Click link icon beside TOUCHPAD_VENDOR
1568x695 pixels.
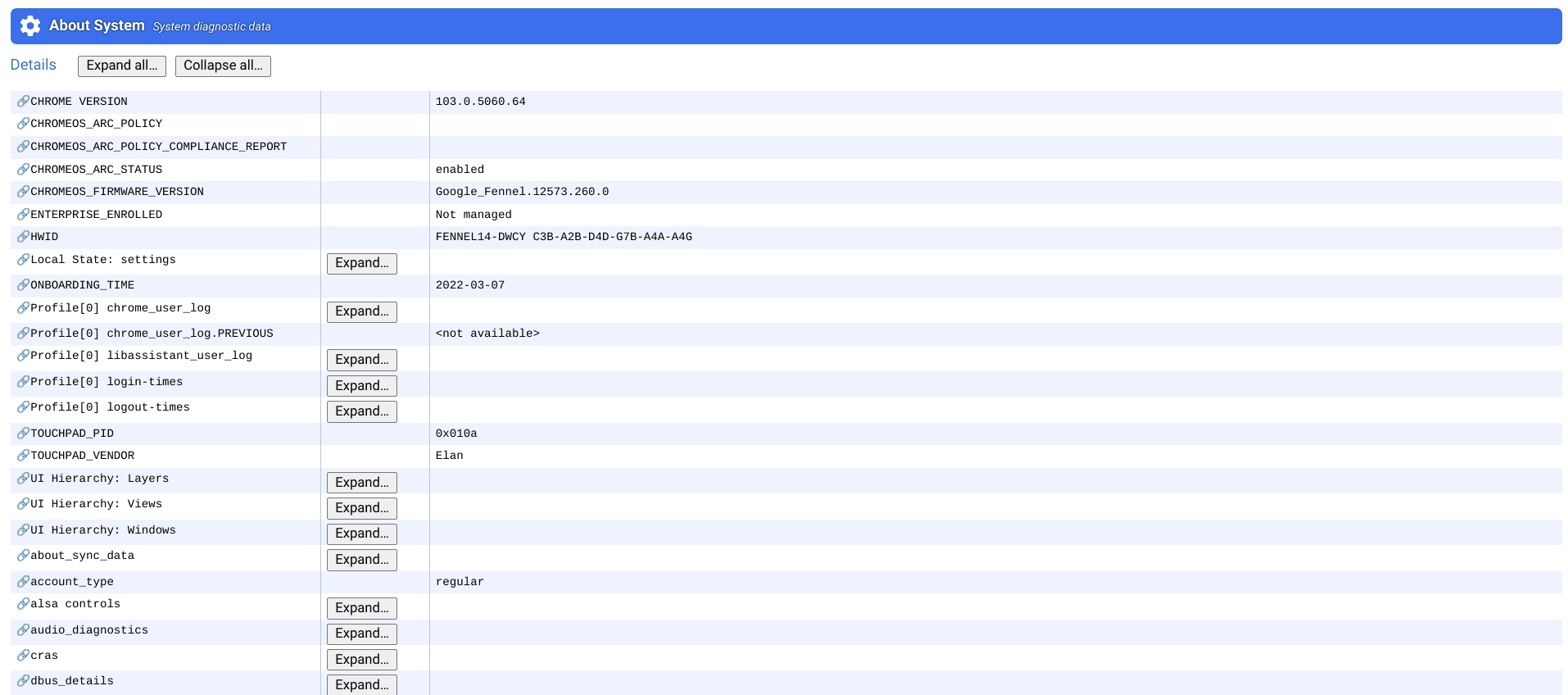coord(23,455)
